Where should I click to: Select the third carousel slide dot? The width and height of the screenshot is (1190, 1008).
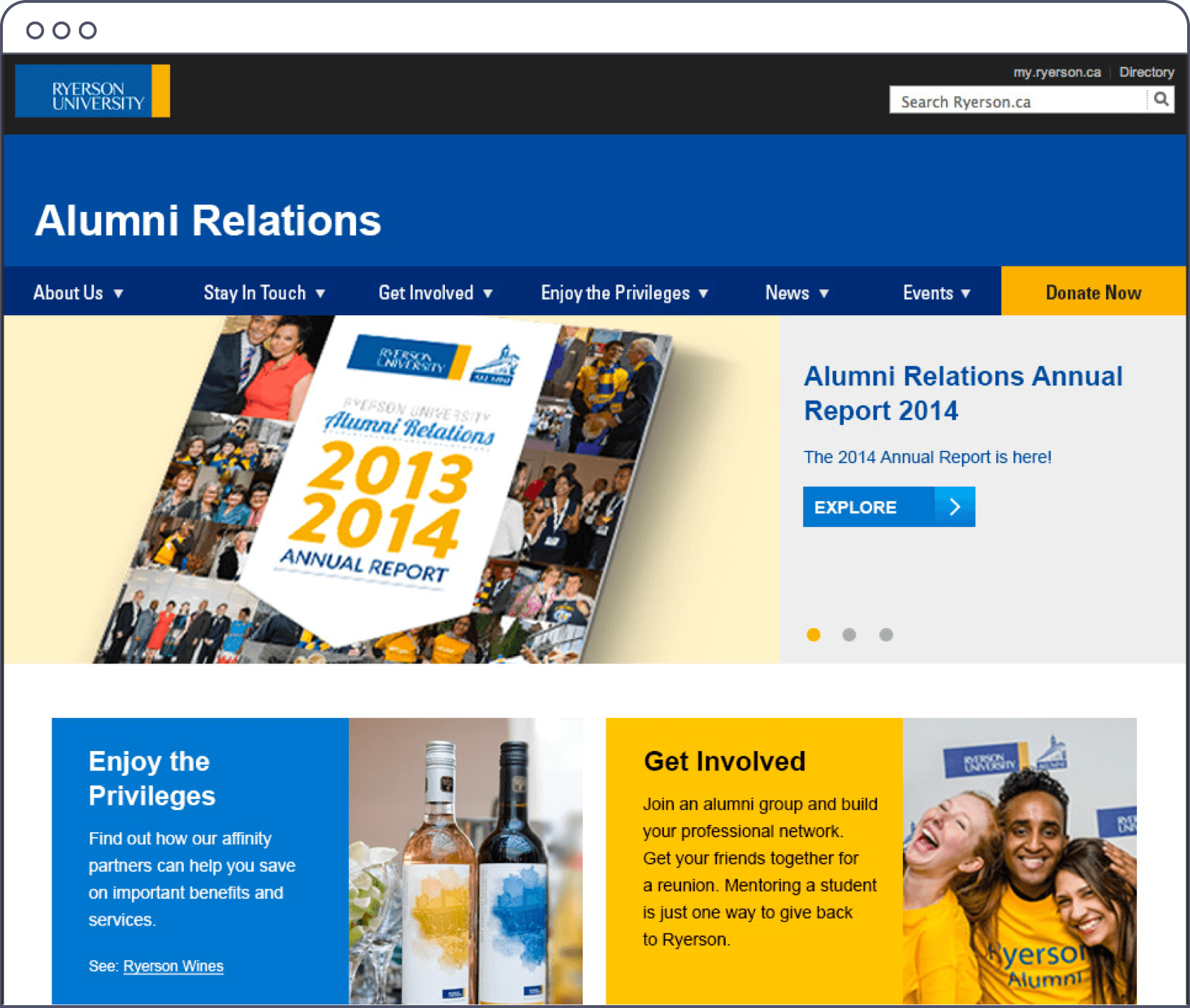click(x=886, y=635)
